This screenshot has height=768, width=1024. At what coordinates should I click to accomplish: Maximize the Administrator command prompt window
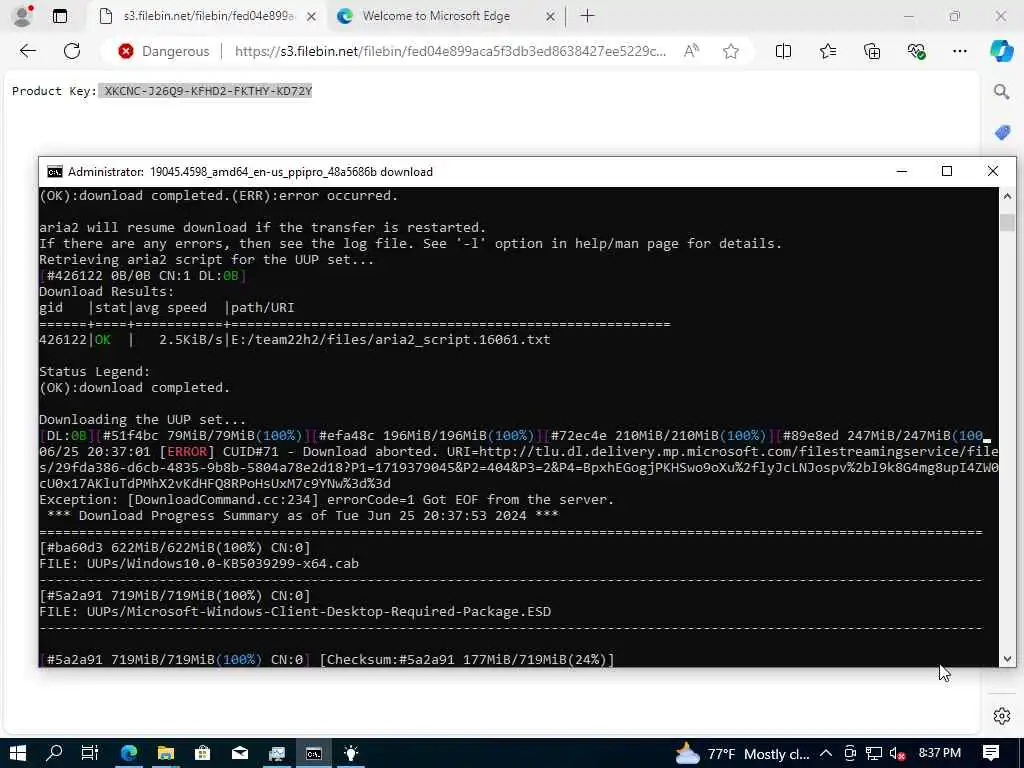[947, 171]
